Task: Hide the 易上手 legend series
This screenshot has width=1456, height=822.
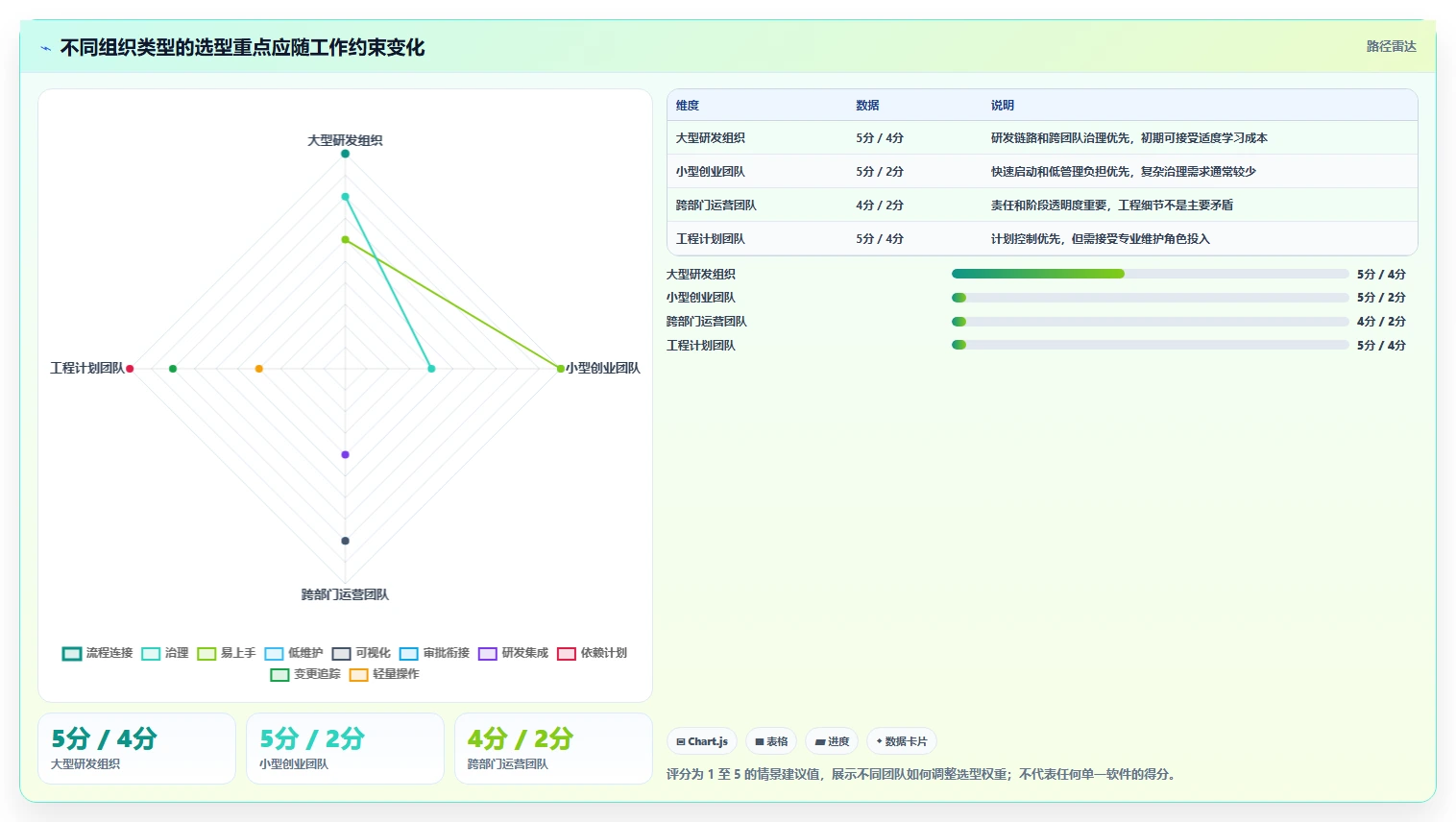Action: pyautogui.click(x=227, y=653)
